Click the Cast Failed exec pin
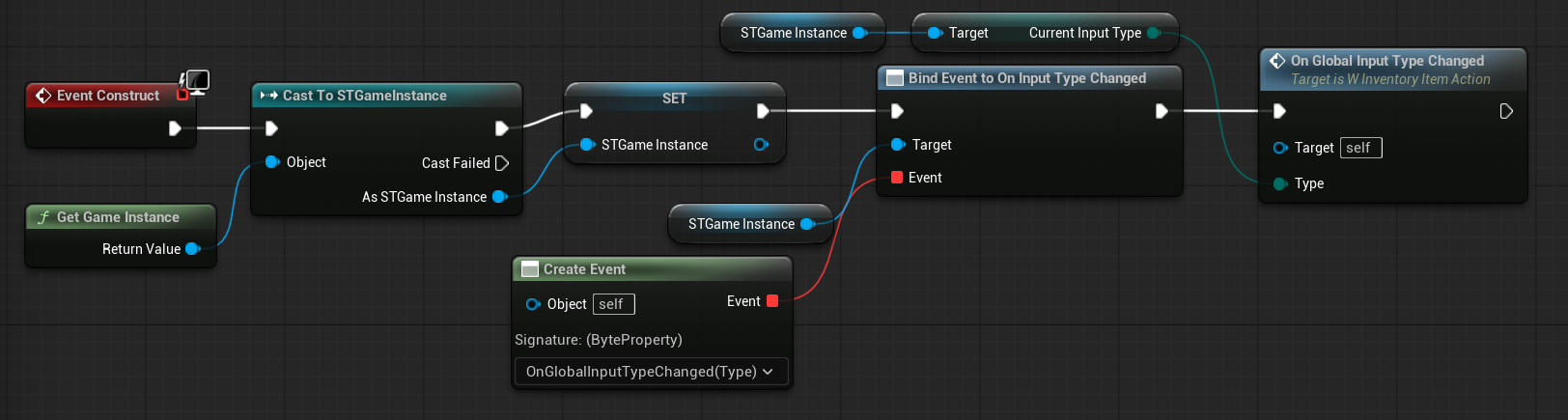1568x420 pixels. click(501, 163)
